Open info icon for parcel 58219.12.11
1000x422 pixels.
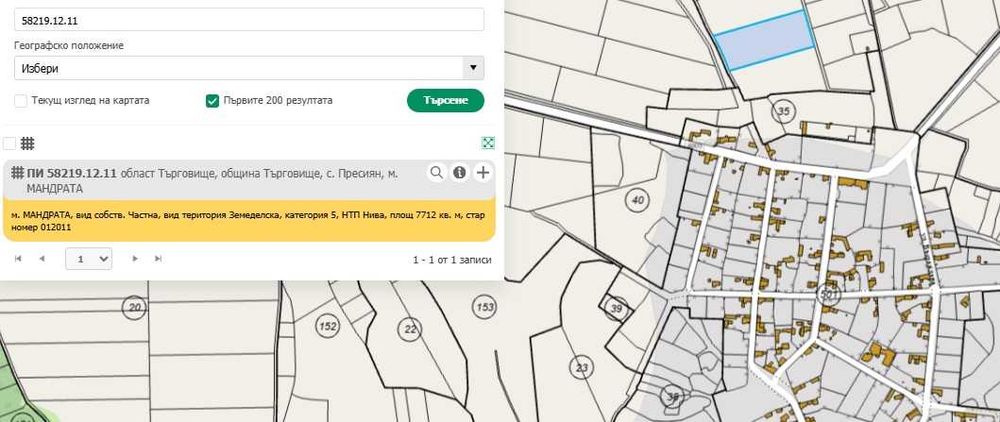(459, 173)
